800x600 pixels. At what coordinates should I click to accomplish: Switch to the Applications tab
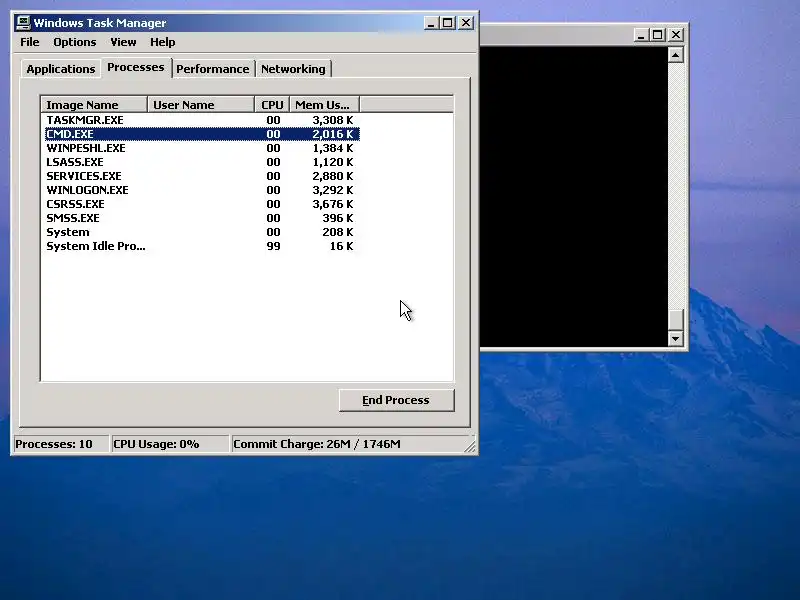61,69
